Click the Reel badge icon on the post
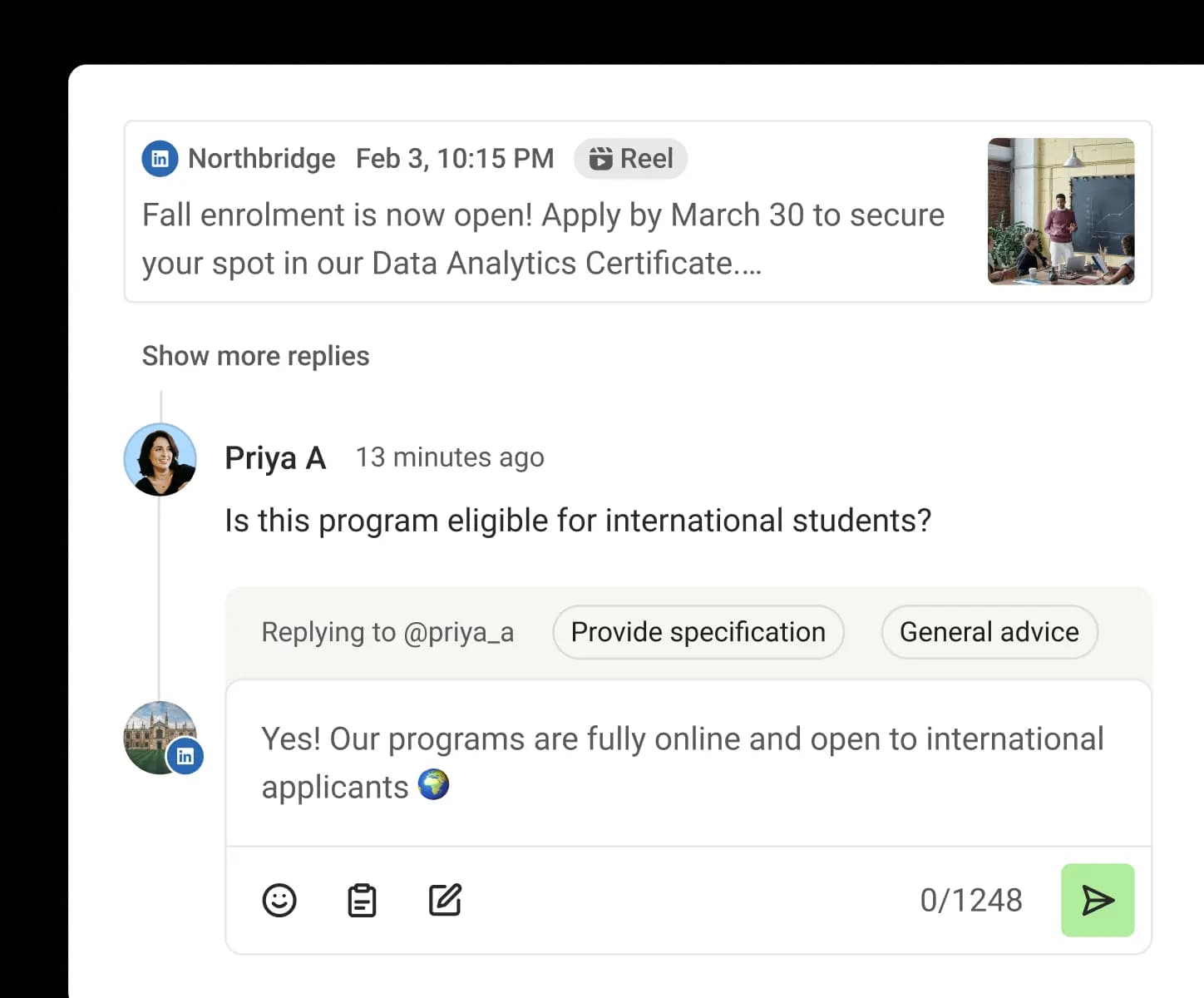Viewport: 1204px width, 998px height. click(601, 158)
